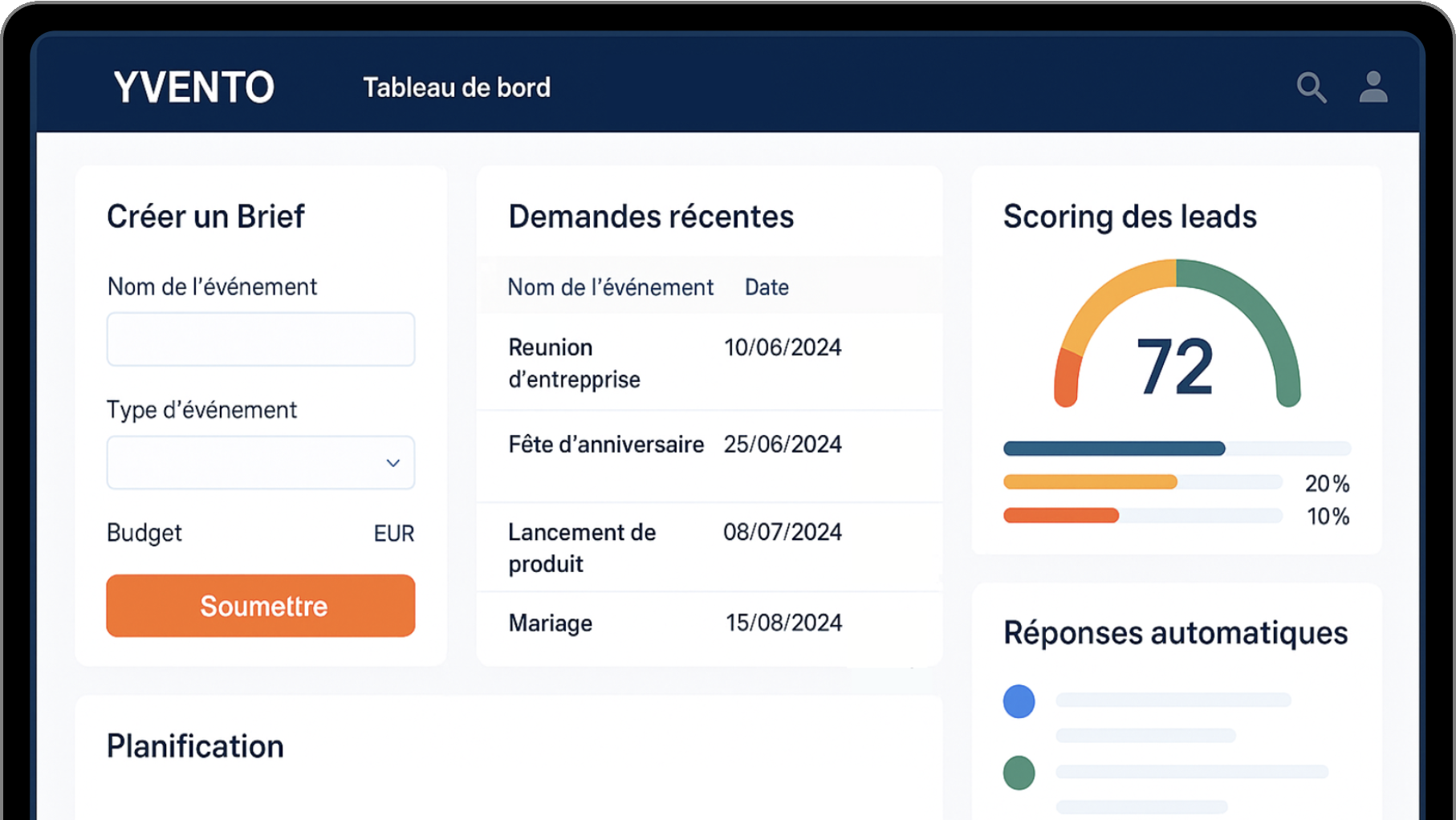
Task: Sort by the Date column header
Action: click(767, 287)
